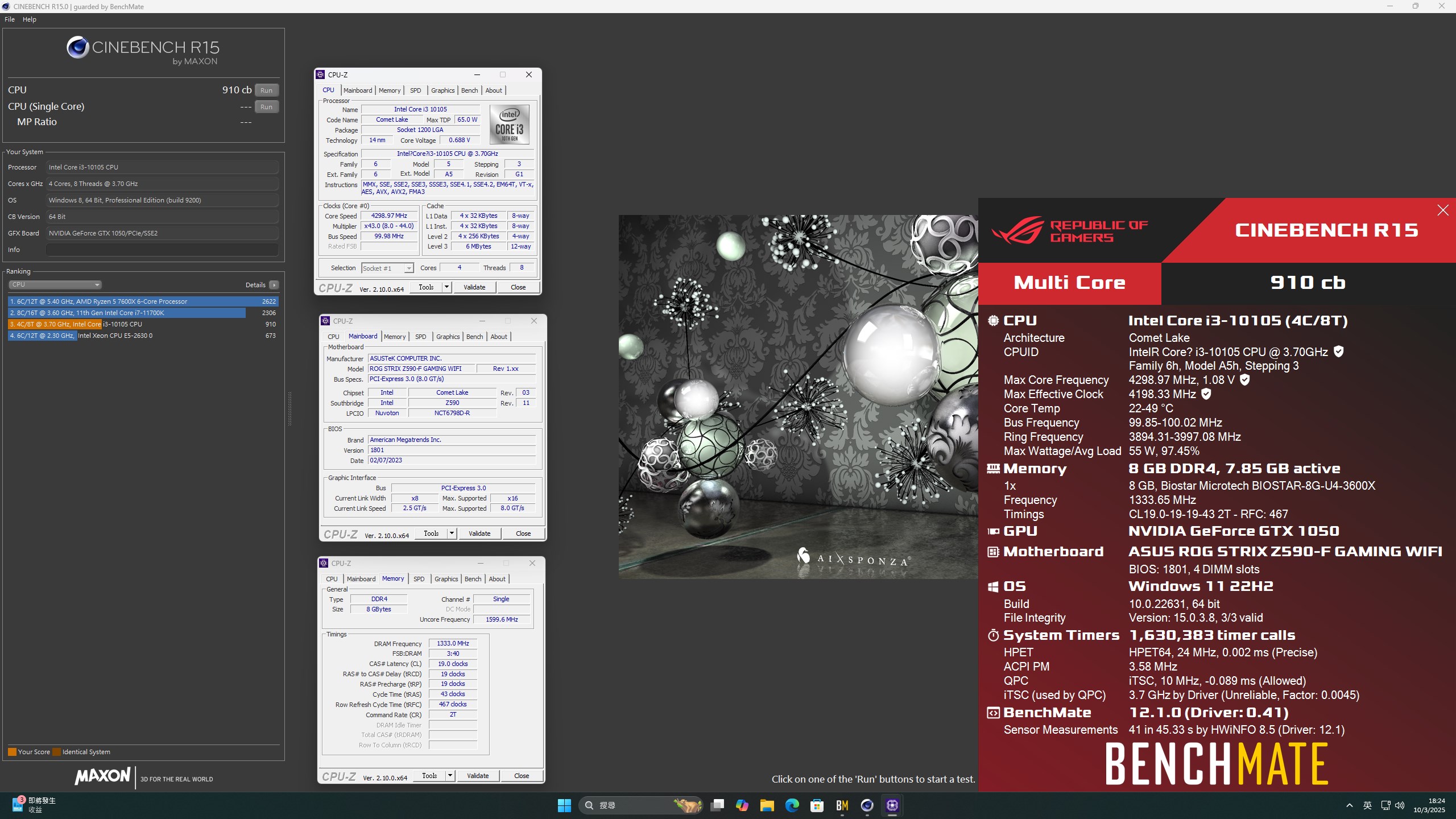The height and width of the screenshot is (819, 1456).
Task: Click verified shield next to Max Core Frequency
Action: [1245, 379]
